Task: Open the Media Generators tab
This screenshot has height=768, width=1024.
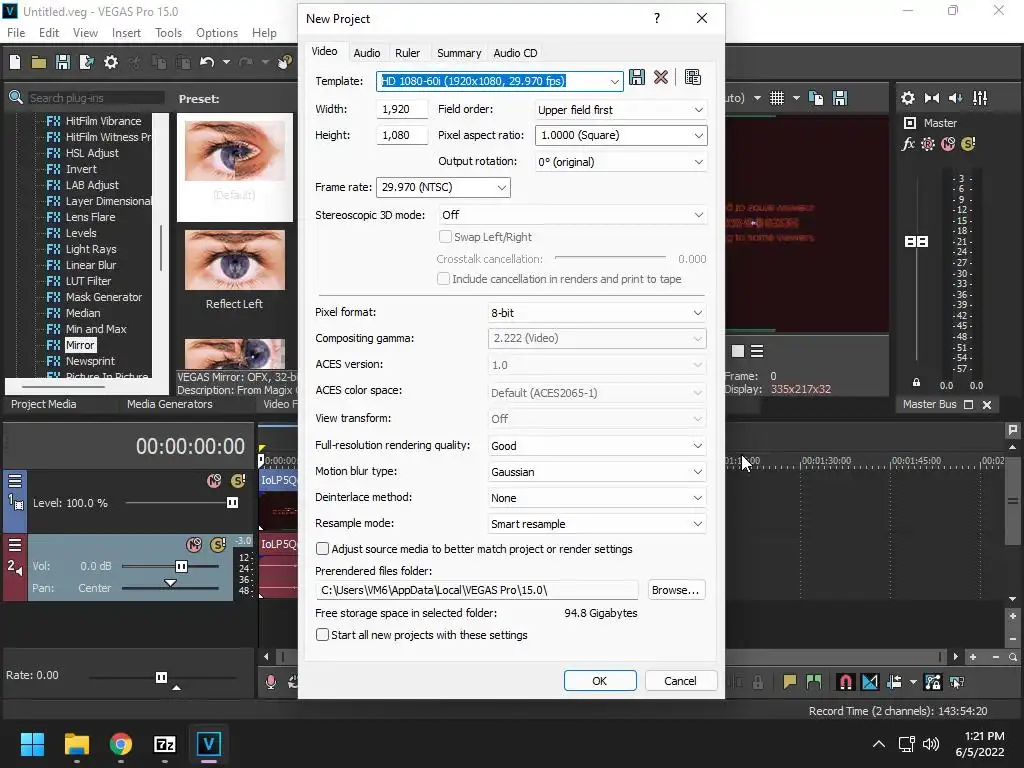Action: click(x=170, y=404)
